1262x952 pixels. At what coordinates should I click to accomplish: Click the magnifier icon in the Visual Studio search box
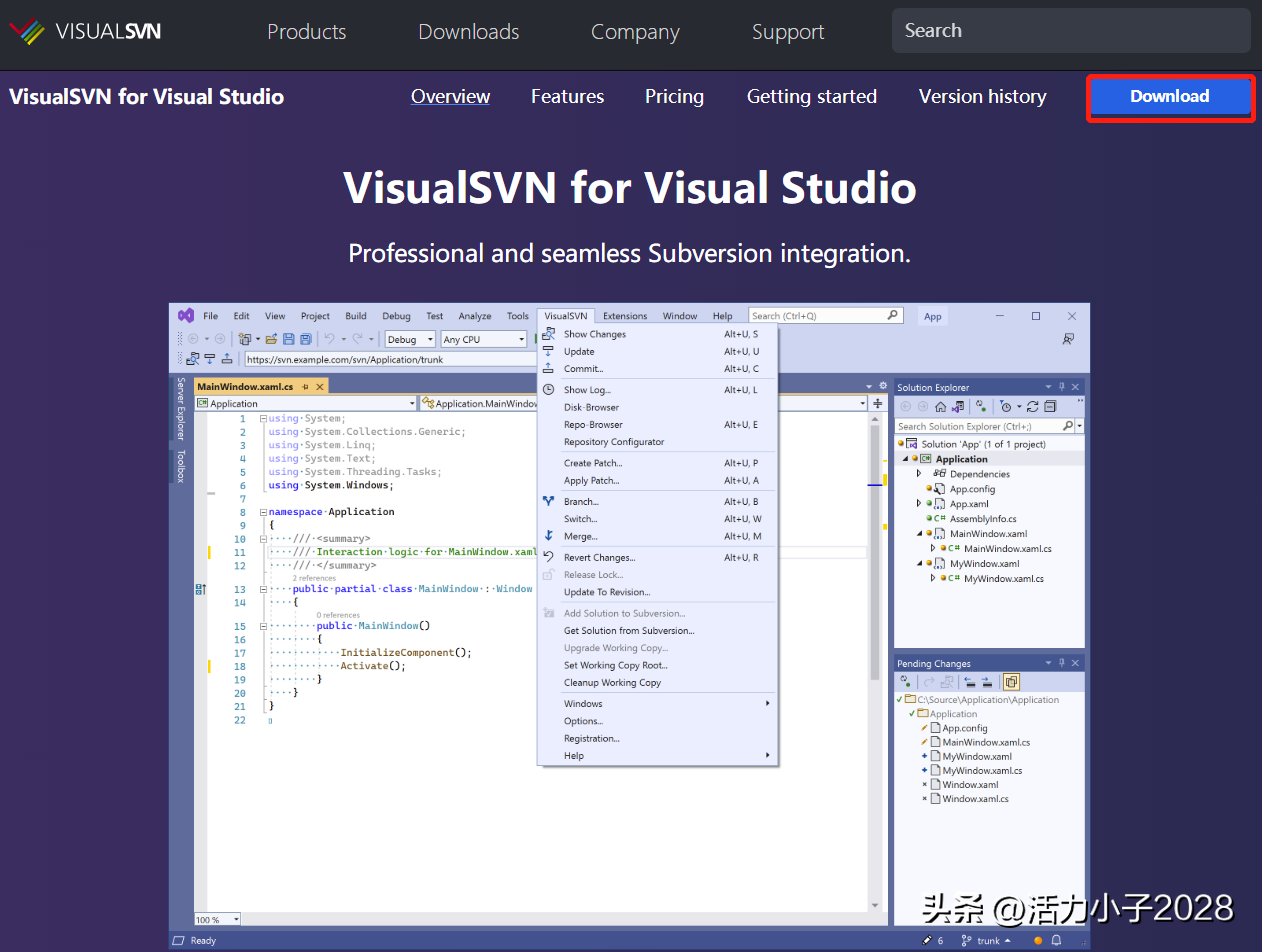[x=892, y=315]
